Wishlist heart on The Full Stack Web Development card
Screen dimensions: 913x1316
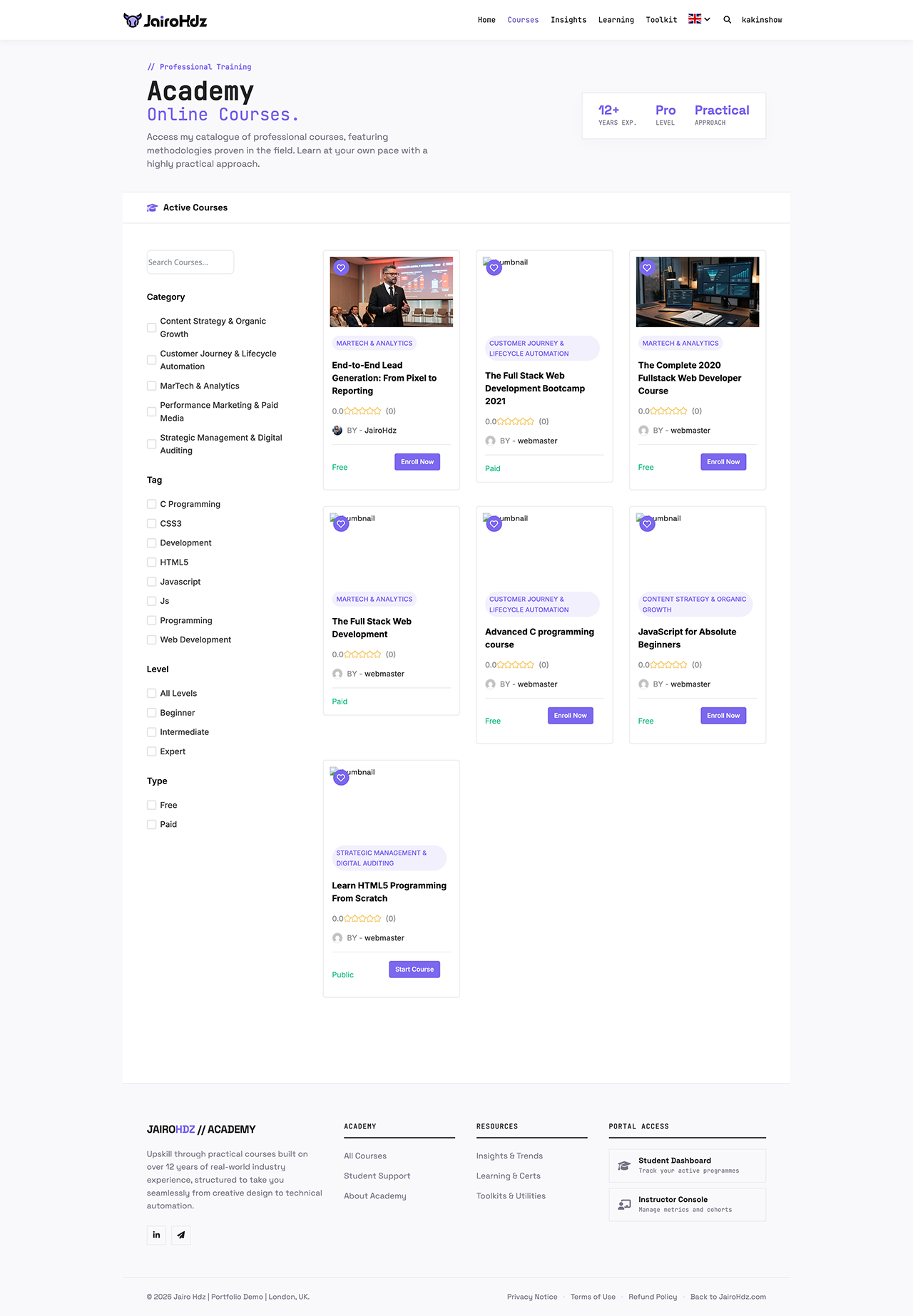click(x=341, y=524)
